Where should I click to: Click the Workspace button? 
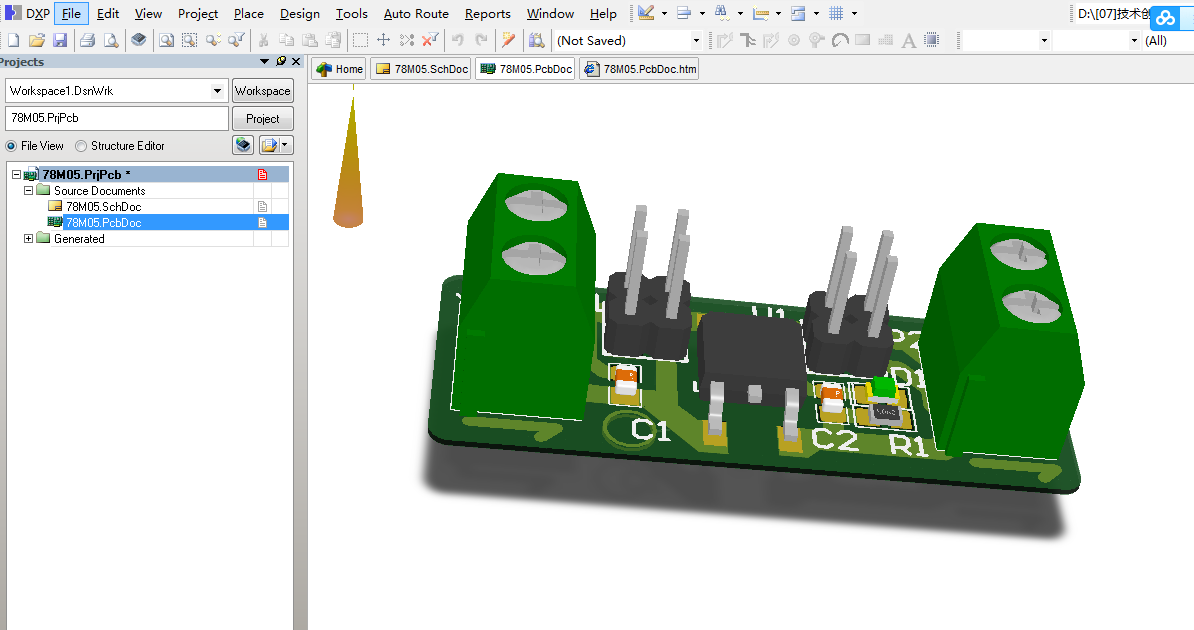point(262,90)
